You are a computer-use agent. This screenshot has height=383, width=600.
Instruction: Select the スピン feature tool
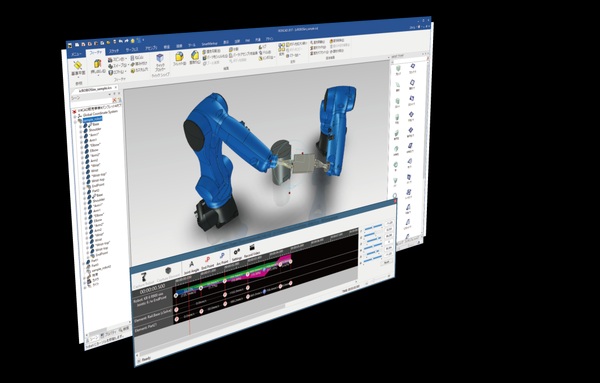[116, 60]
